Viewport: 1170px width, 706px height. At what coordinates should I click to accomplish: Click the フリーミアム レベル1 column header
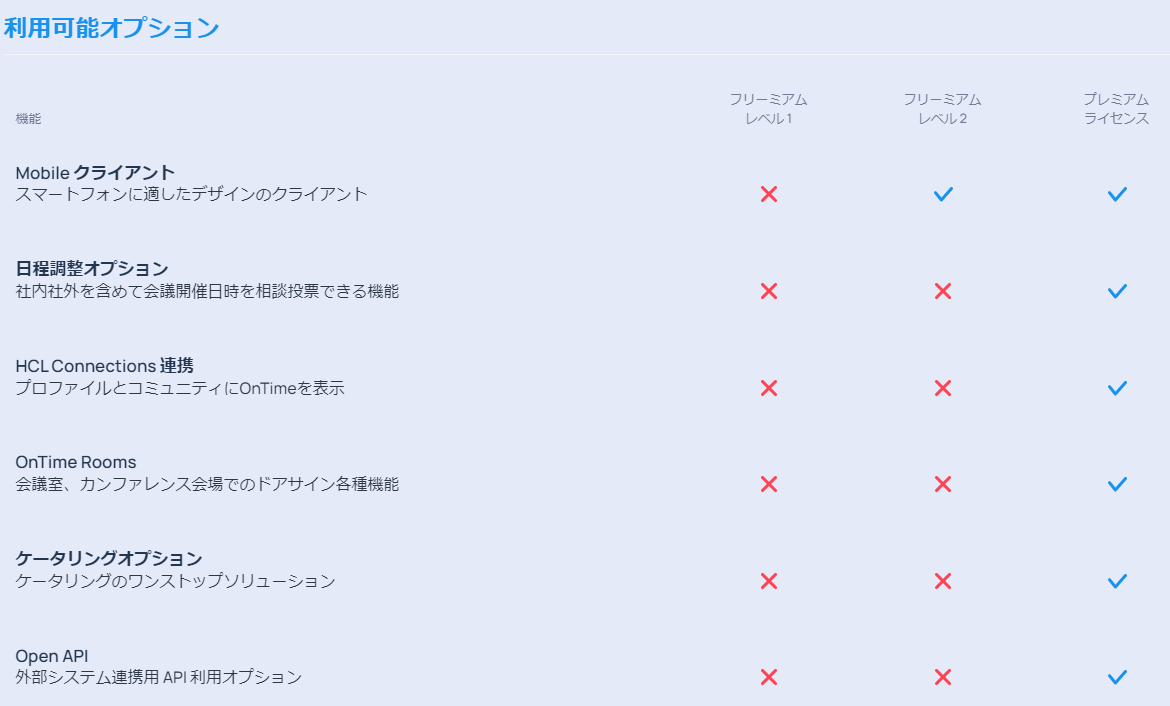point(769,109)
